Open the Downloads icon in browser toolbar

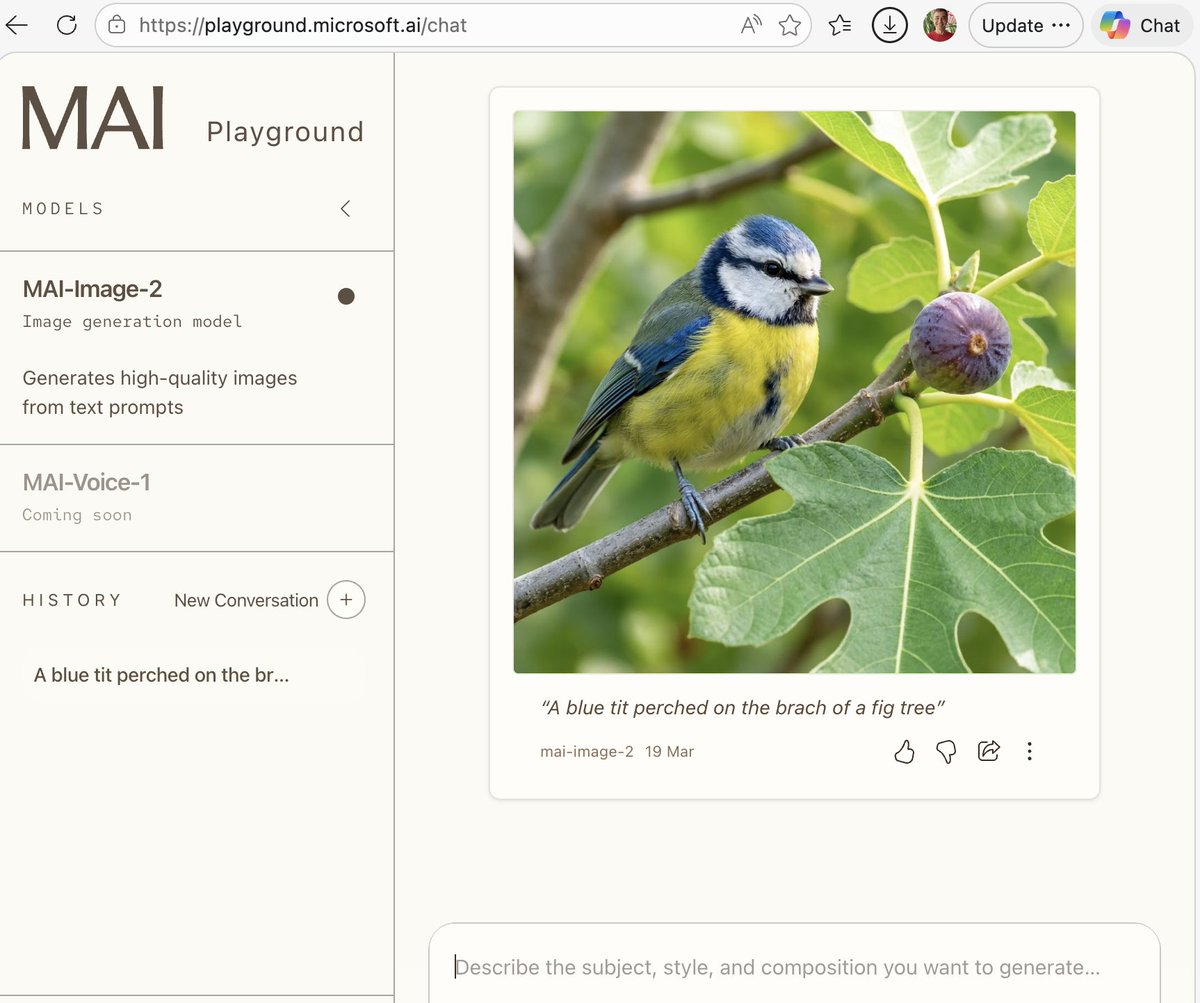click(x=890, y=26)
